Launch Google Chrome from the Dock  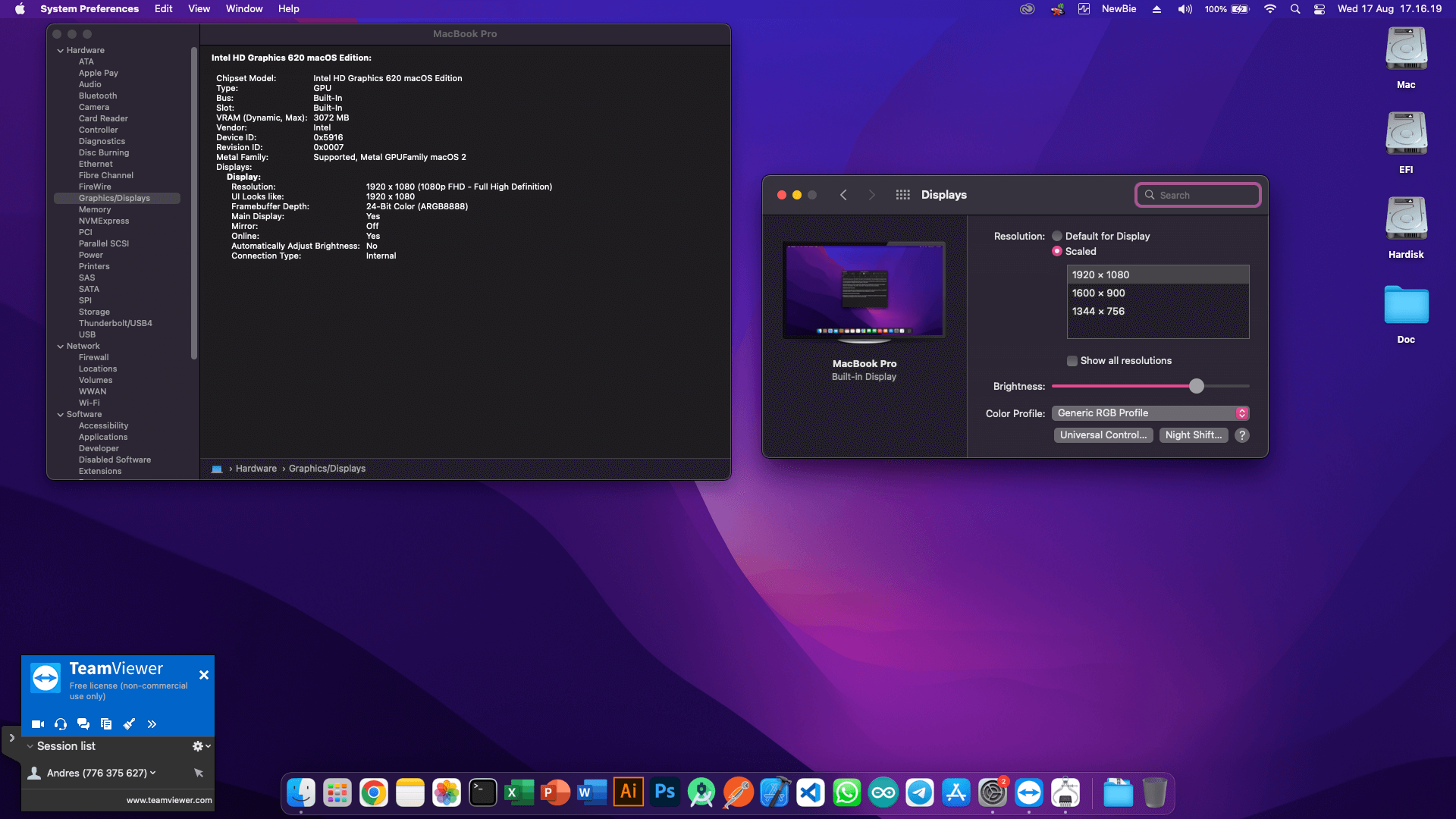pos(374,793)
